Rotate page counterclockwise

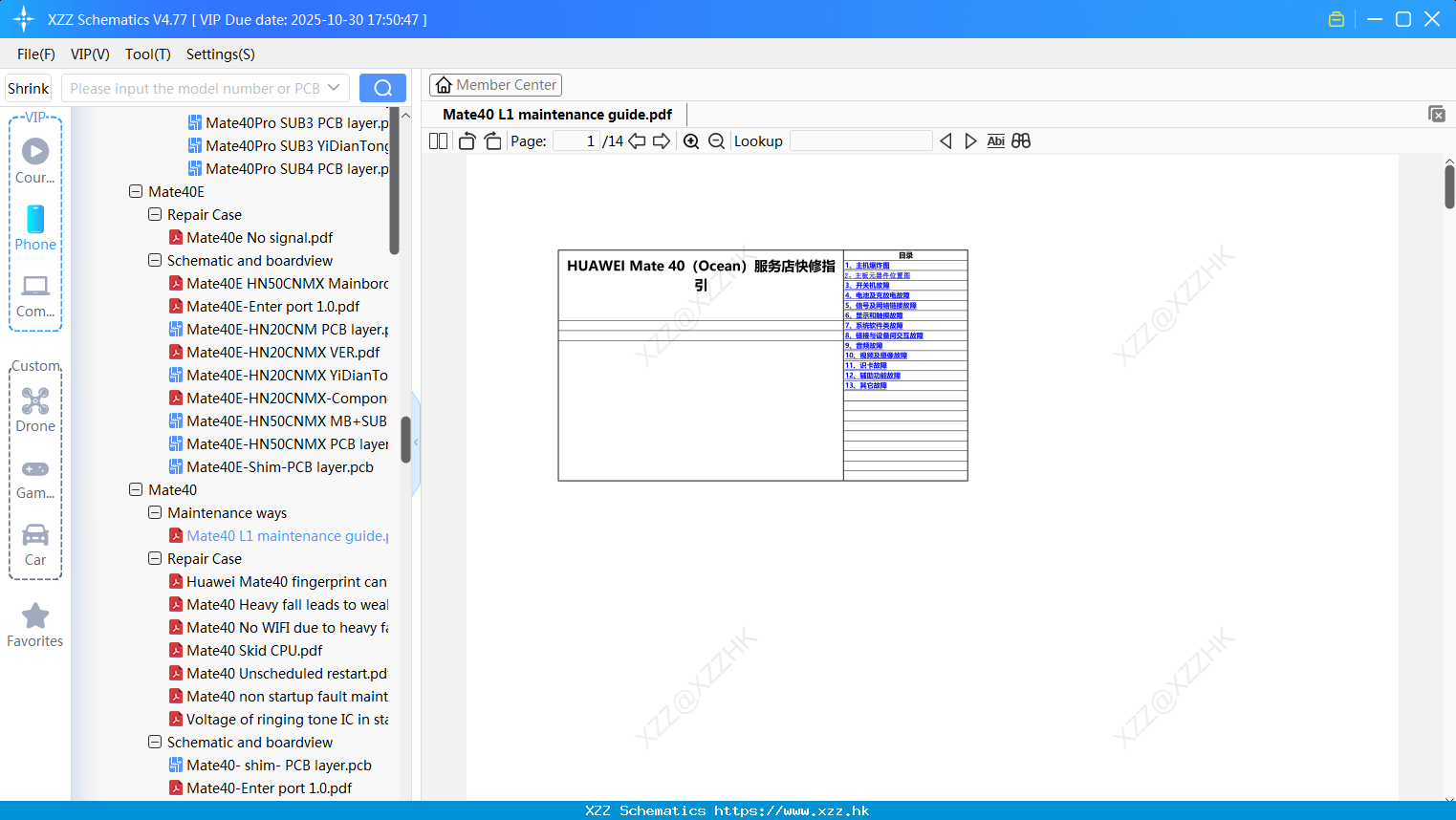pos(467,141)
